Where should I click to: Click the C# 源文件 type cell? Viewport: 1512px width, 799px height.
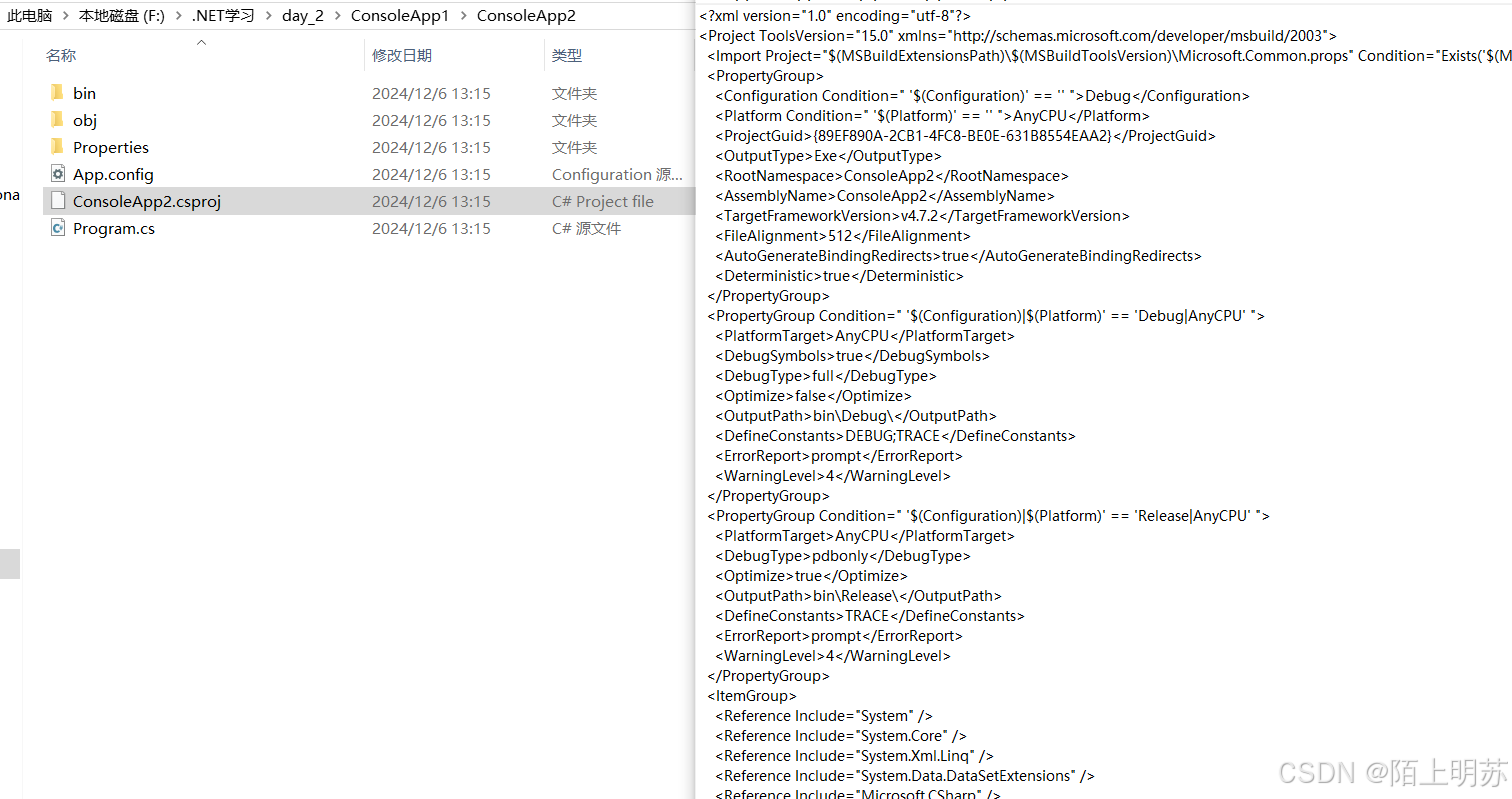586,228
